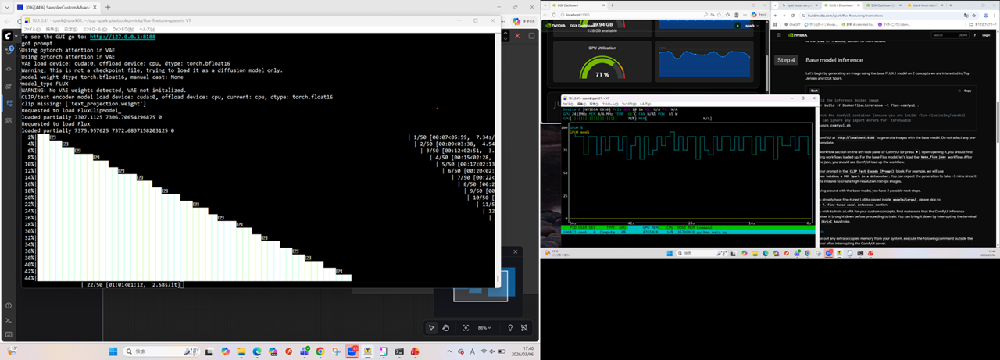Open the Copilot icon in left browser toolbar

pyautogui.click(x=516, y=21)
